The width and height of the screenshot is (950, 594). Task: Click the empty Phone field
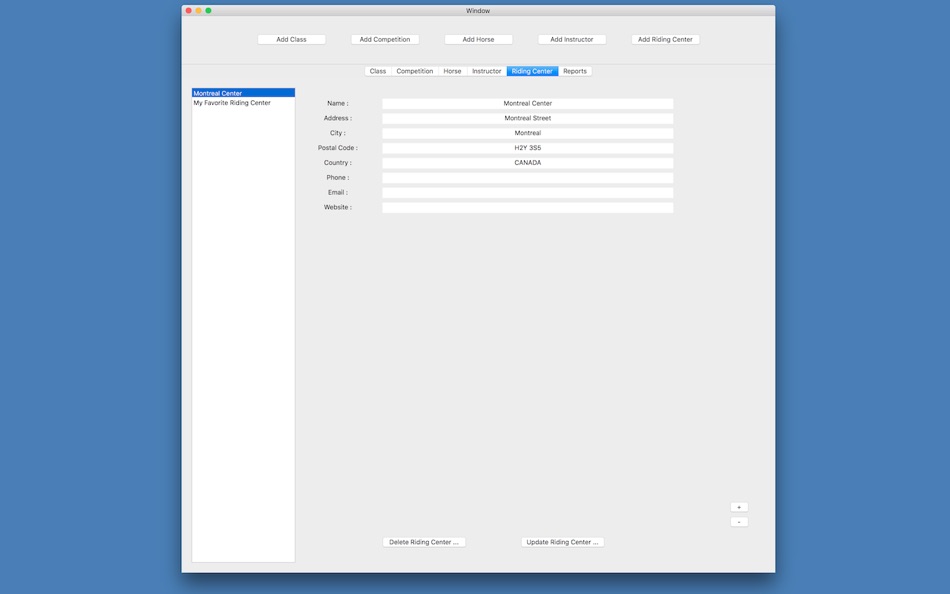(x=527, y=178)
